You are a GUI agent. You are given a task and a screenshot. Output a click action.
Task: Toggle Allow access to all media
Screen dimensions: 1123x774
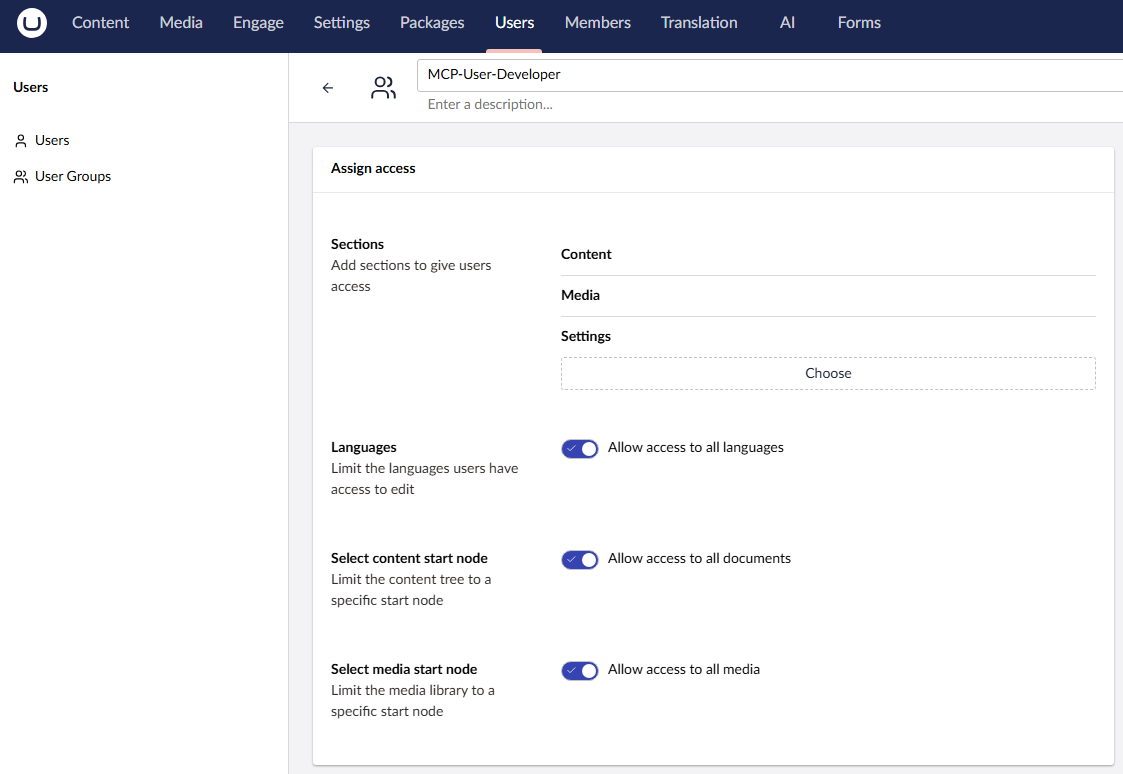click(579, 670)
